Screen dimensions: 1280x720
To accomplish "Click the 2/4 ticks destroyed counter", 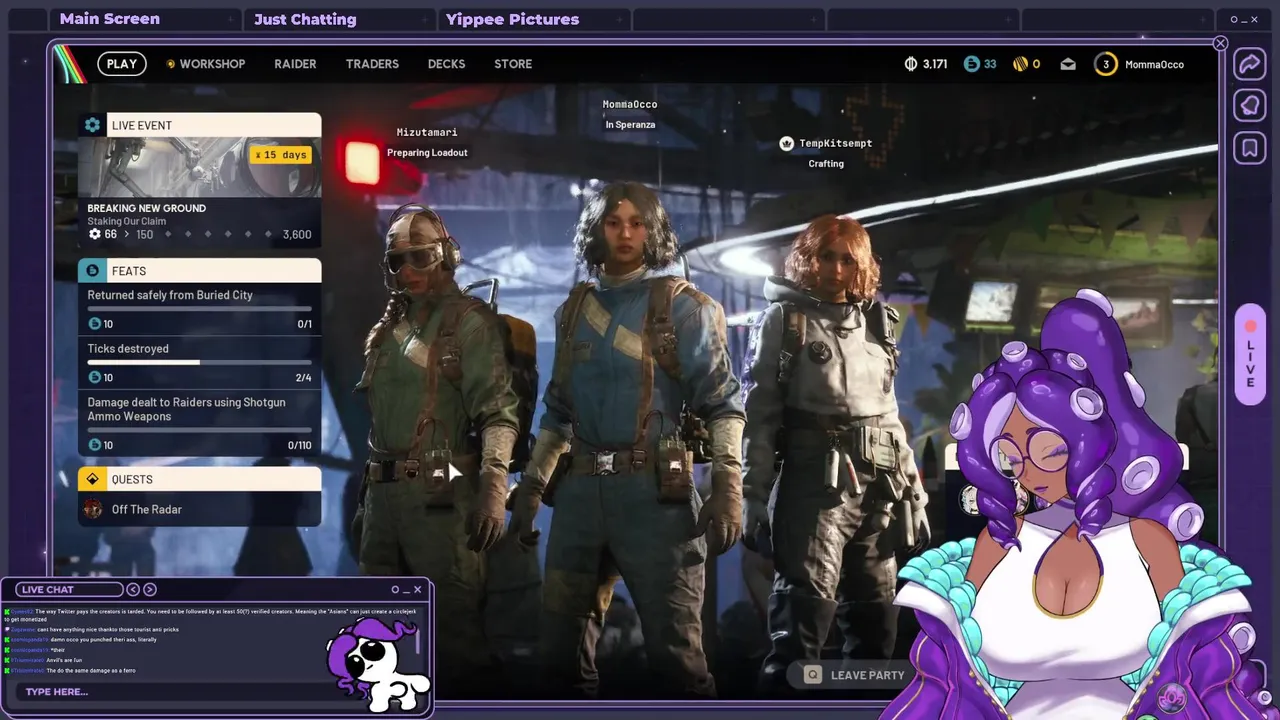I will point(304,377).
